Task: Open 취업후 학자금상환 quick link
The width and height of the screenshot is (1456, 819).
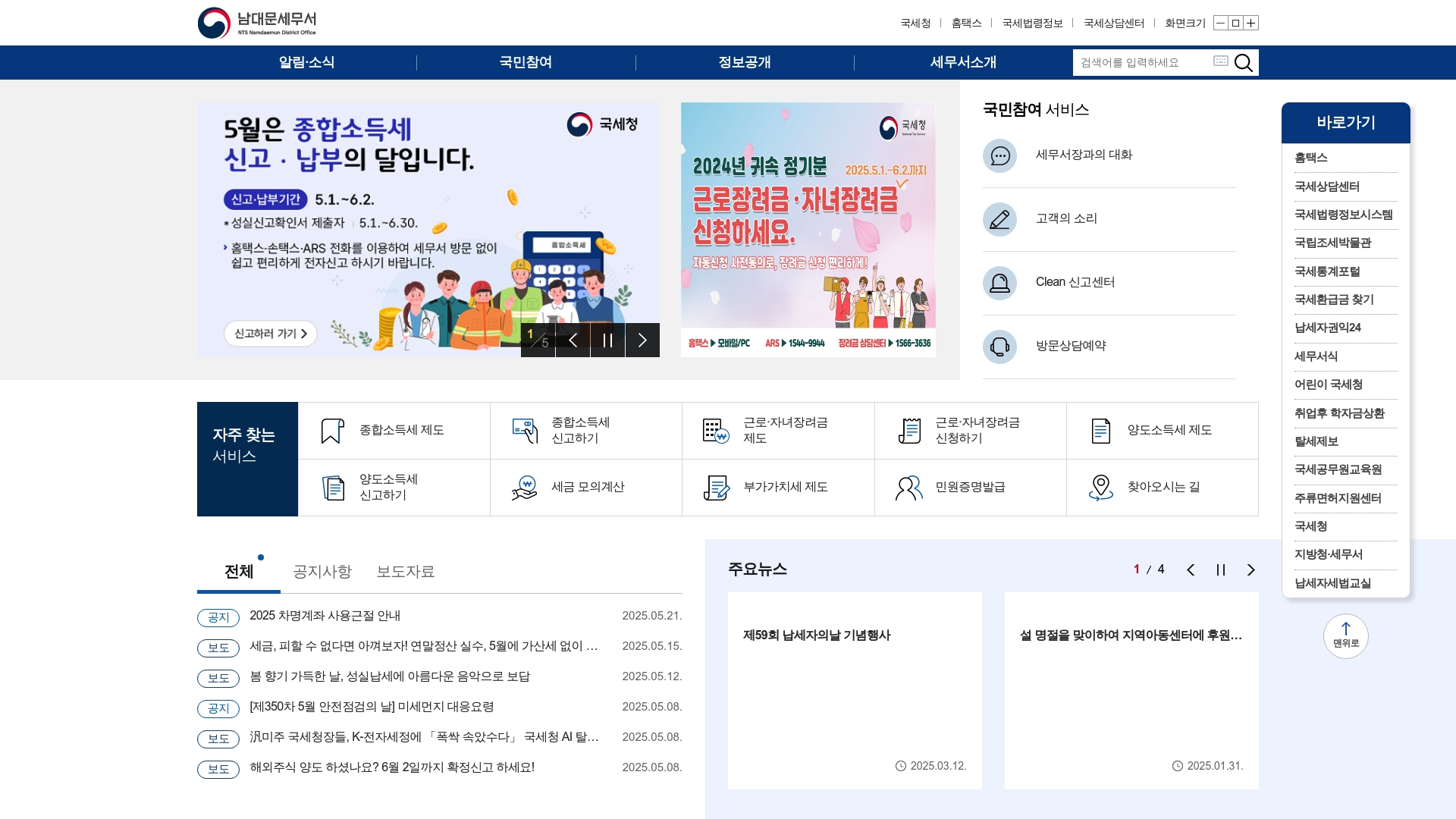Action: coord(1339,413)
